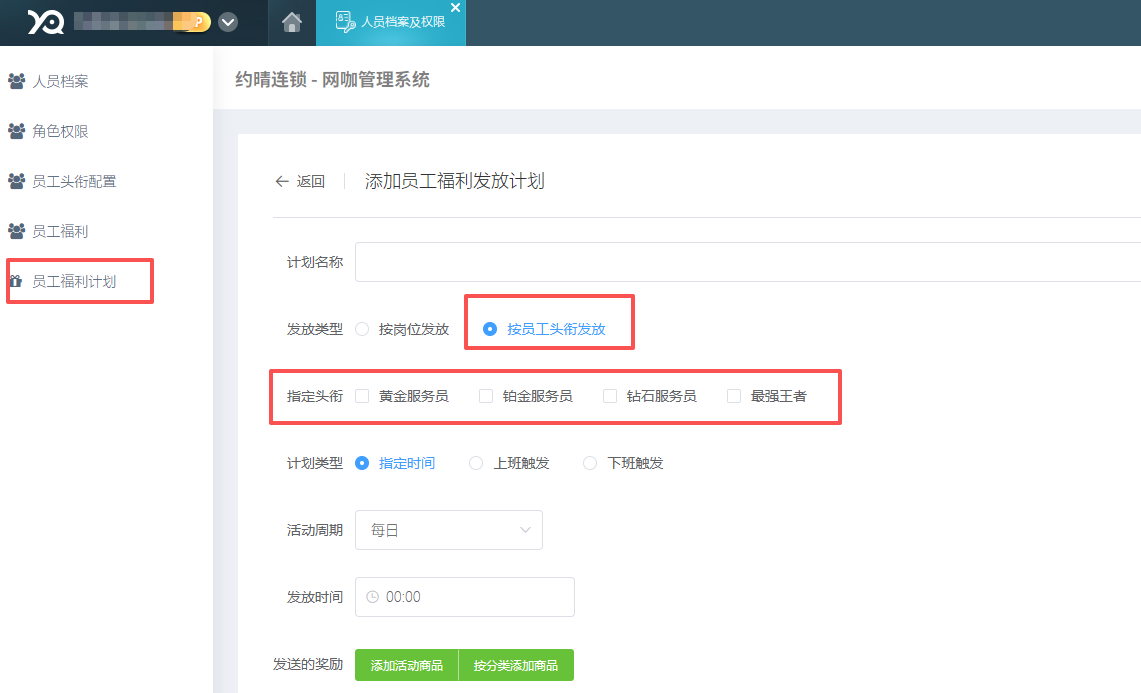Click the 约晴连锁 - 网咖管理系统 title

[333, 79]
